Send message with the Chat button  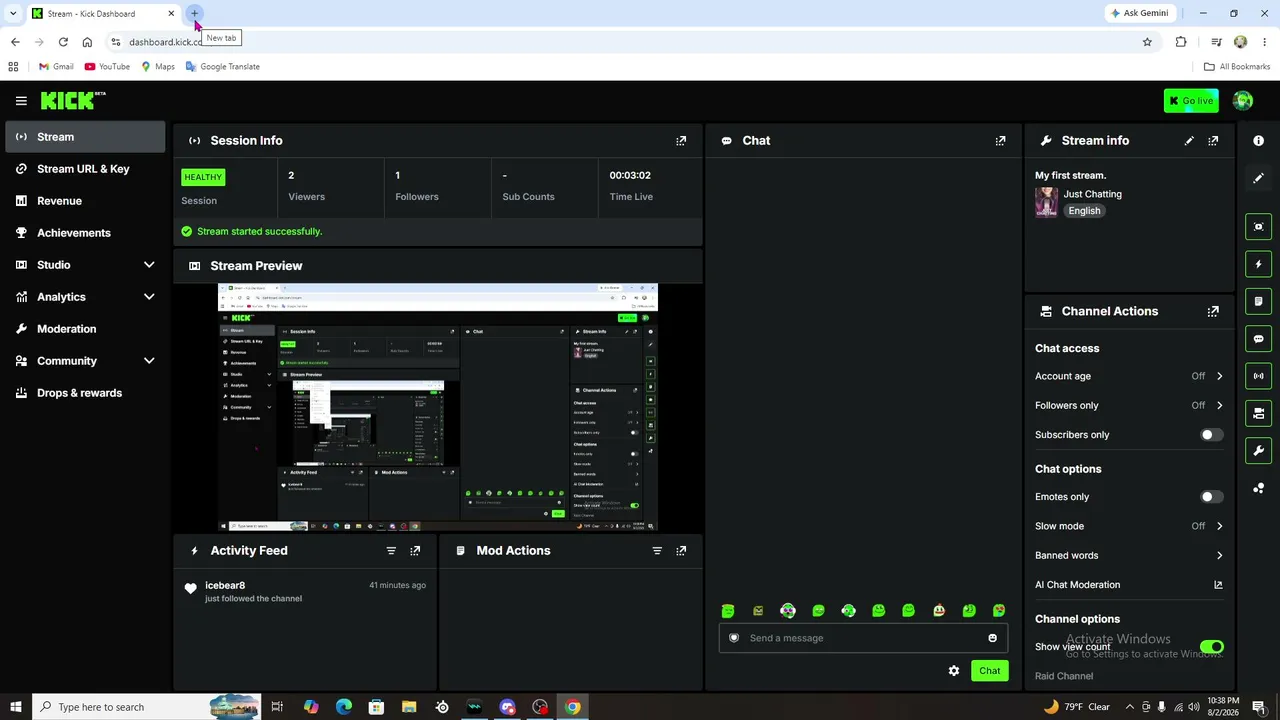pos(989,671)
